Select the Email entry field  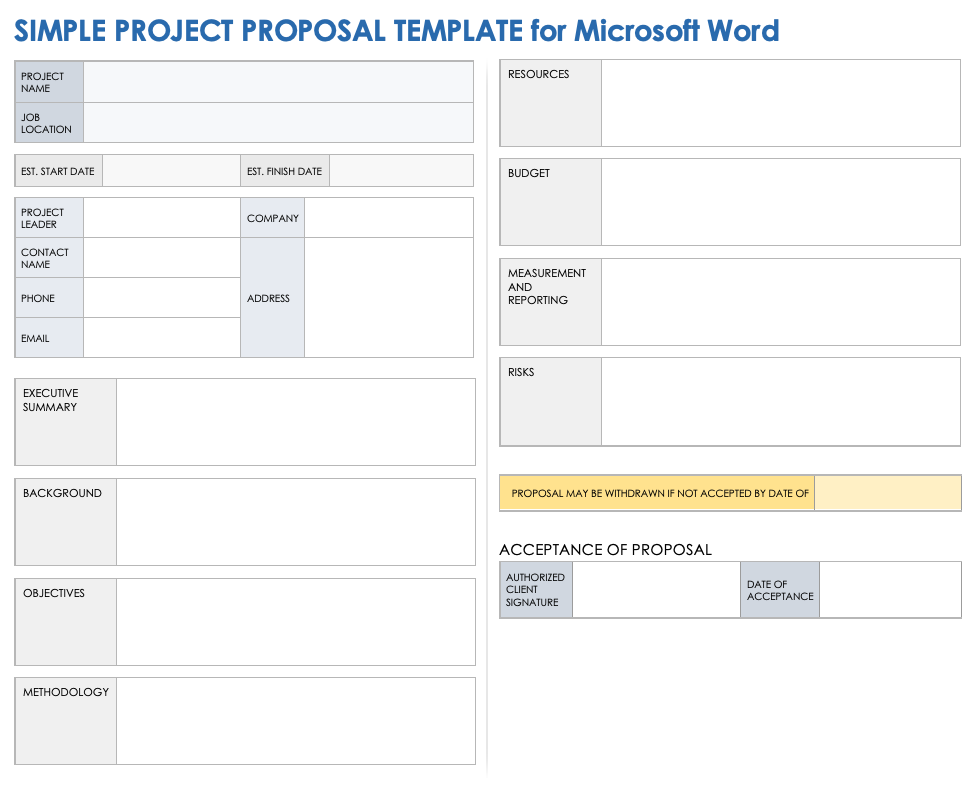[162, 338]
